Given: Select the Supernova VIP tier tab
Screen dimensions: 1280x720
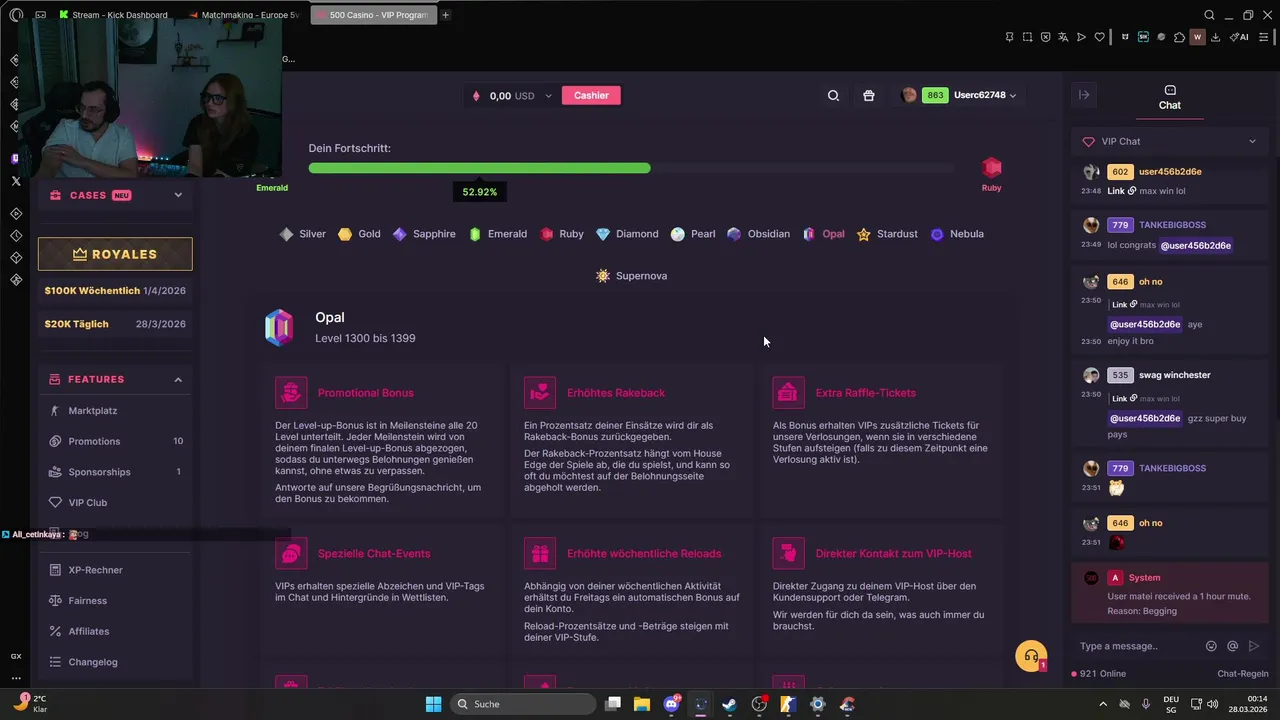Looking at the screenshot, I should (631, 276).
